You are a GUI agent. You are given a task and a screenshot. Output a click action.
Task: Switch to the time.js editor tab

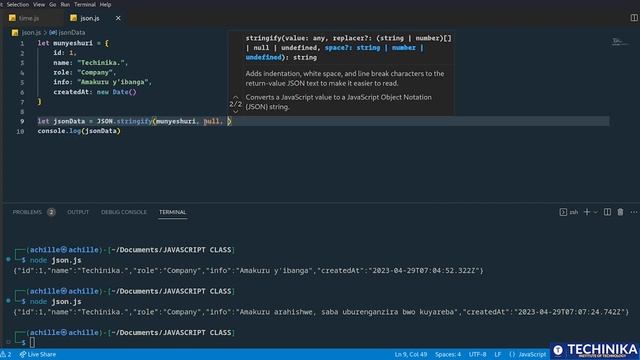click(x=29, y=18)
